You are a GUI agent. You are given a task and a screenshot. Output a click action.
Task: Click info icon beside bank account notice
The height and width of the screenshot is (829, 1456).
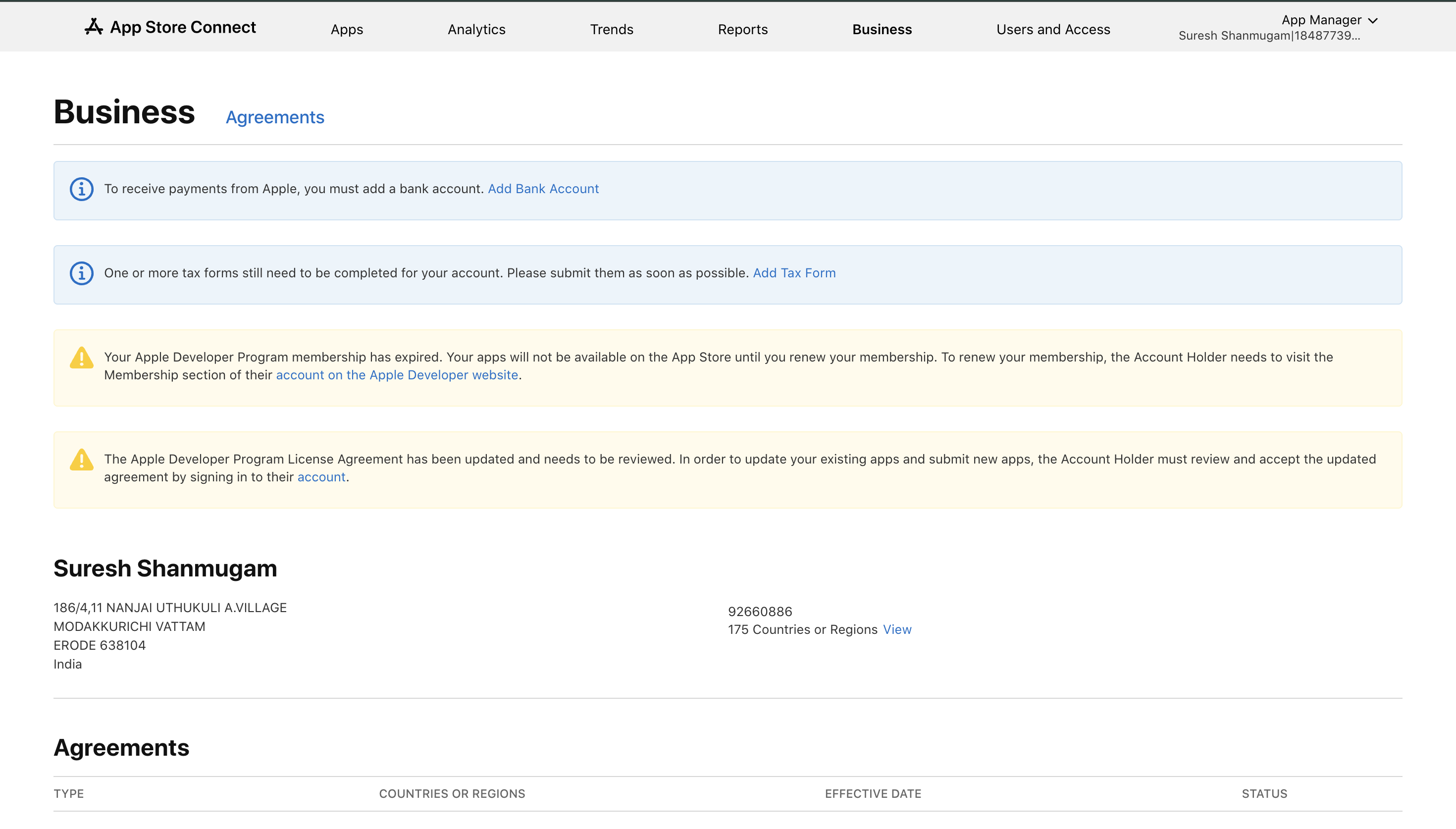coord(81,189)
